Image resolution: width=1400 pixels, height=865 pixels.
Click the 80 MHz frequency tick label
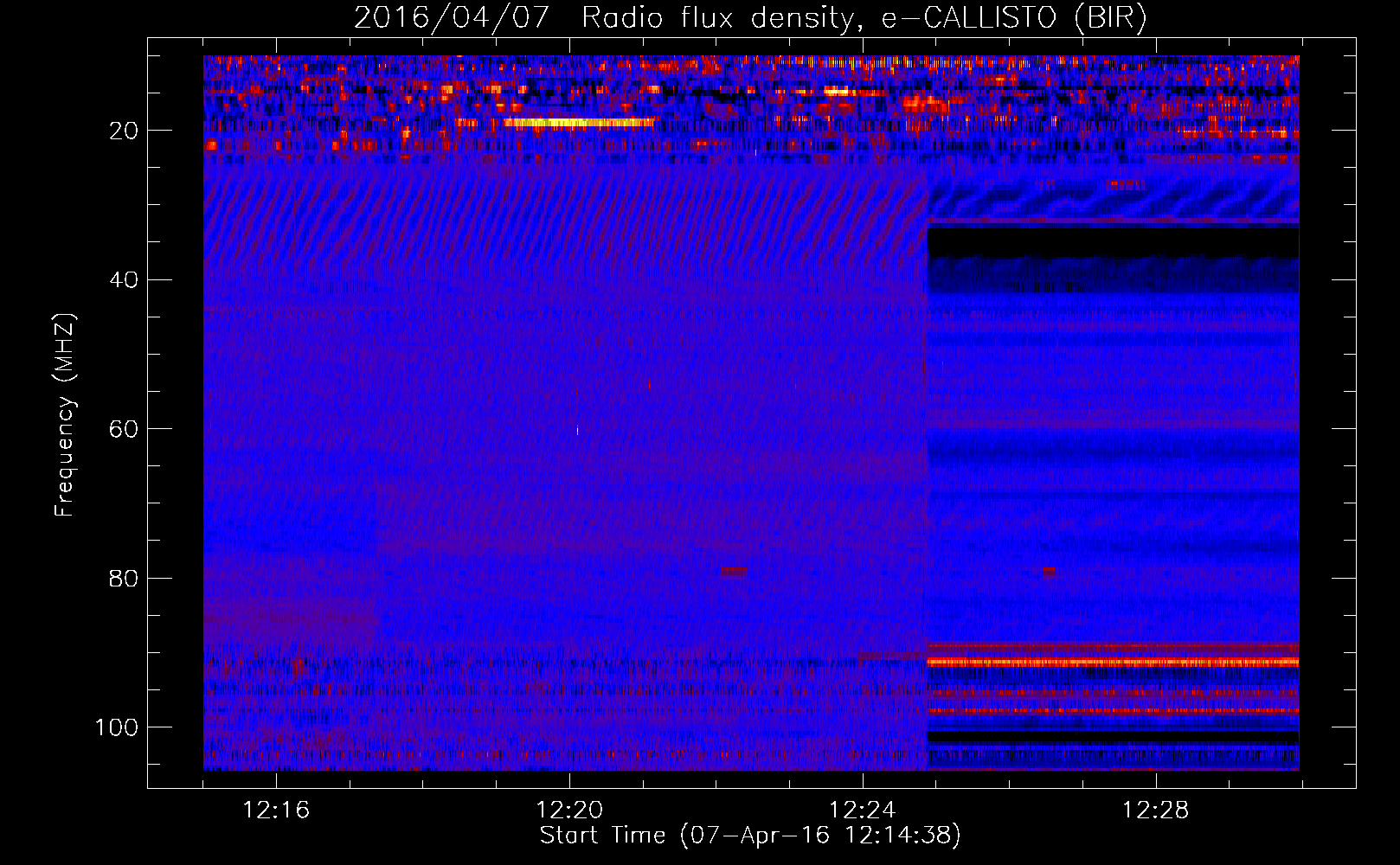coord(124,578)
